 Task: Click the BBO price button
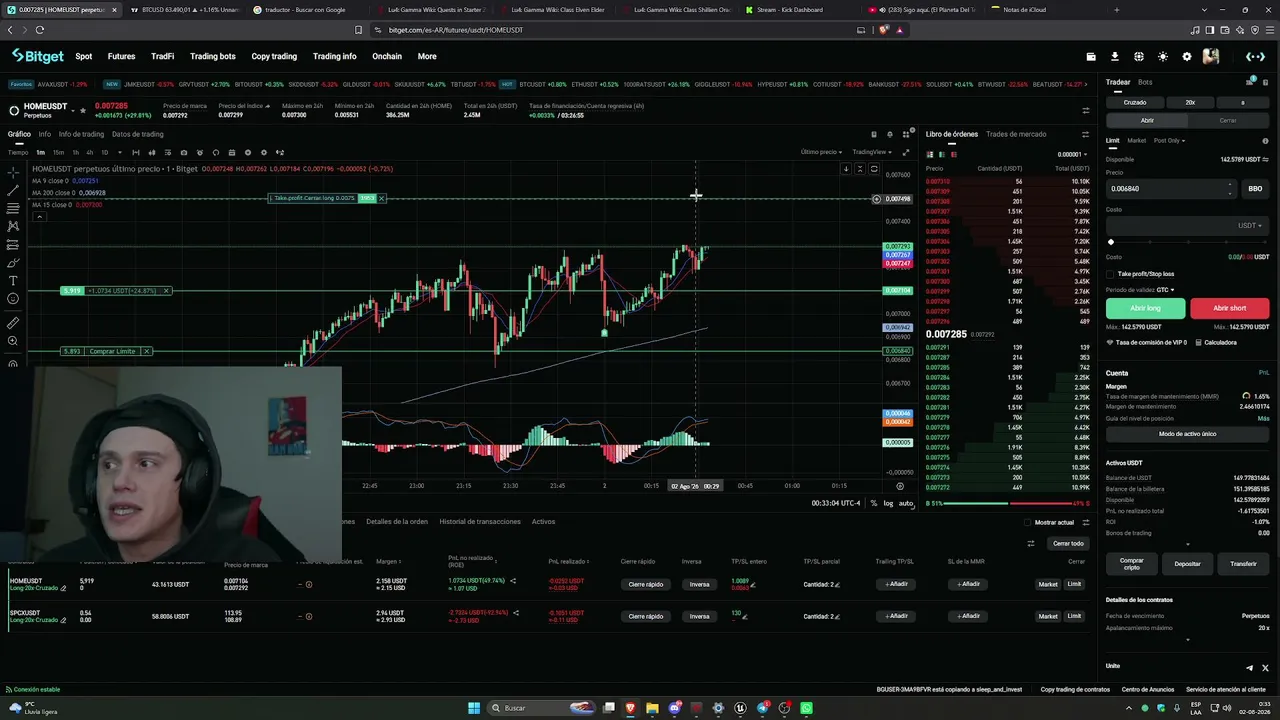pos(1255,188)
